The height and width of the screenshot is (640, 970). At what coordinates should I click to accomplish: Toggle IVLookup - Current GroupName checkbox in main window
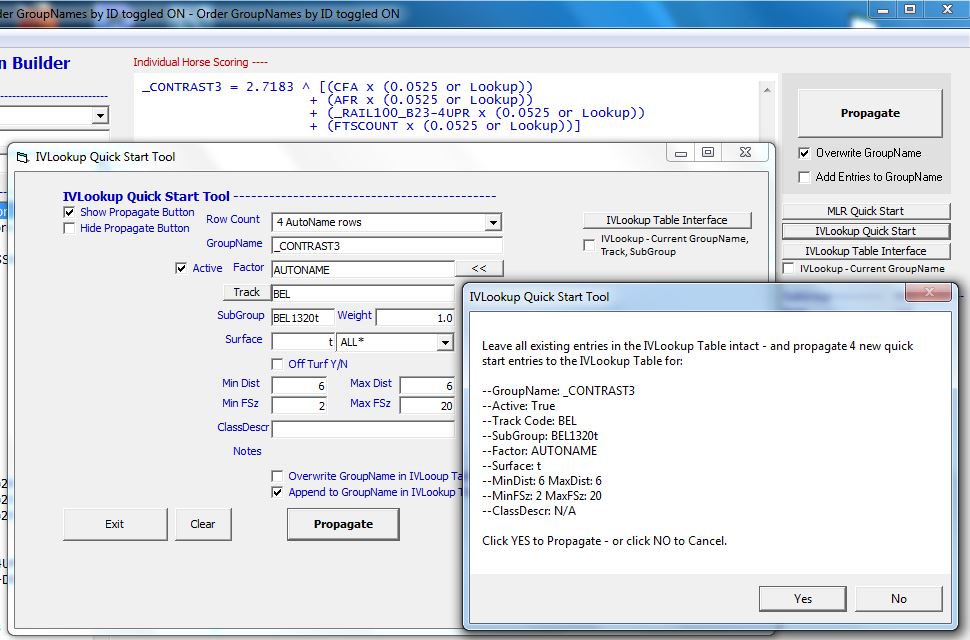(789, 268)
